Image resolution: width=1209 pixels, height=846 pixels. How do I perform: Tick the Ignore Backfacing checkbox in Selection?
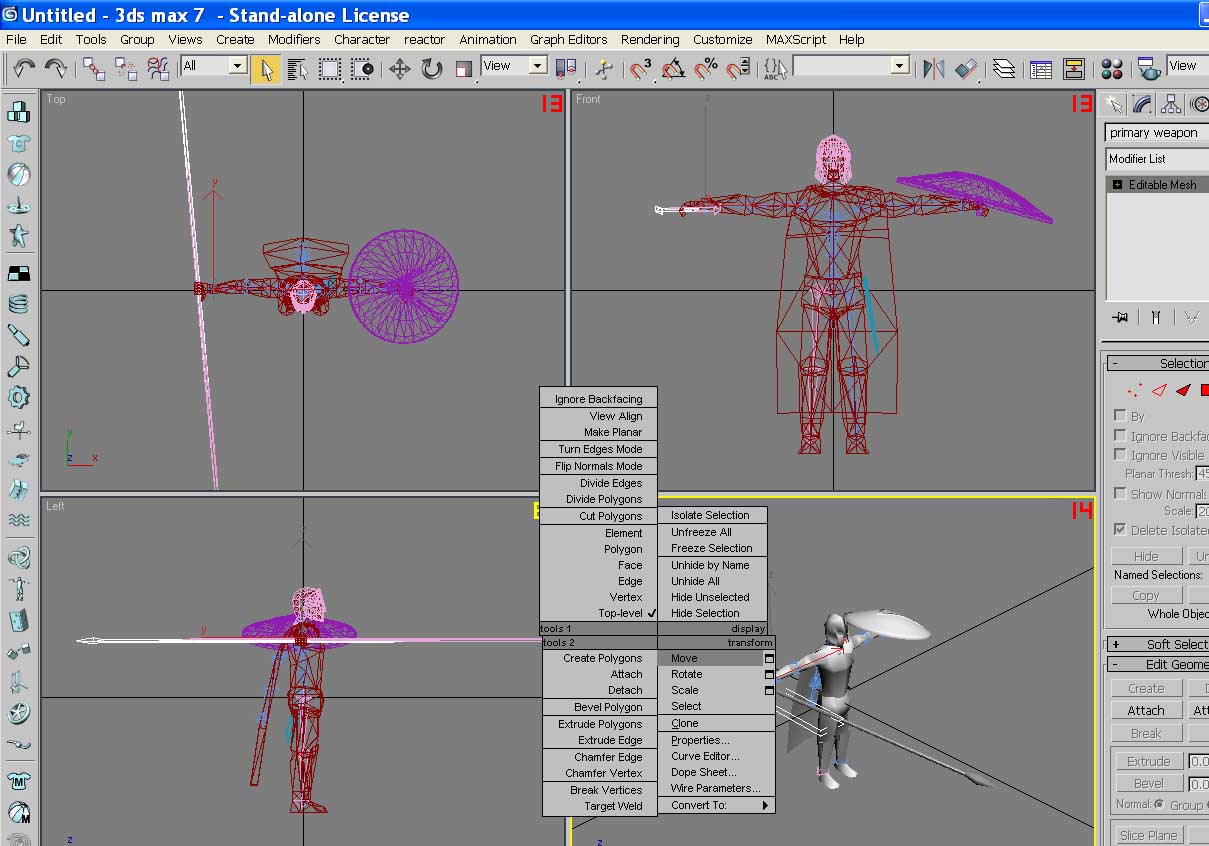(x=1120, y=436)
